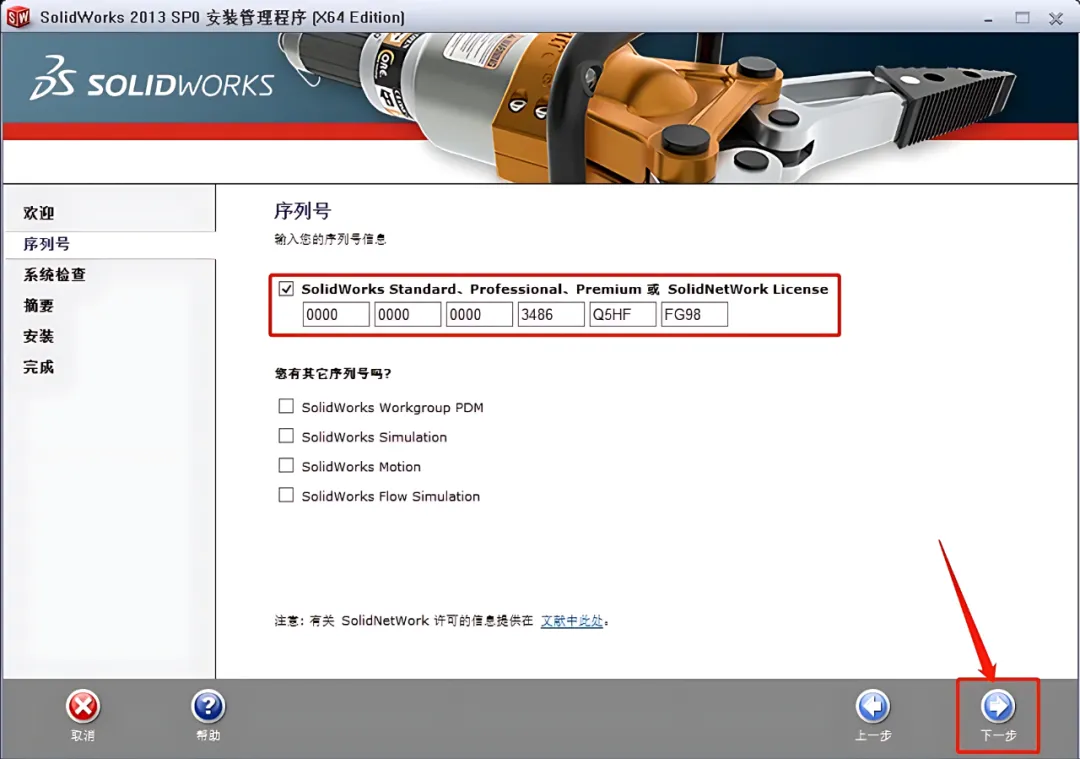Open the 系统检查 step in the sidebar
Screen dimensions: 1080x759
click(x=54, y=275)
